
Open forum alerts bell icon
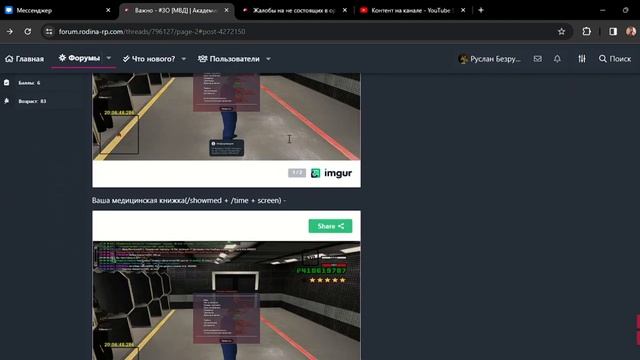(557, 59)
